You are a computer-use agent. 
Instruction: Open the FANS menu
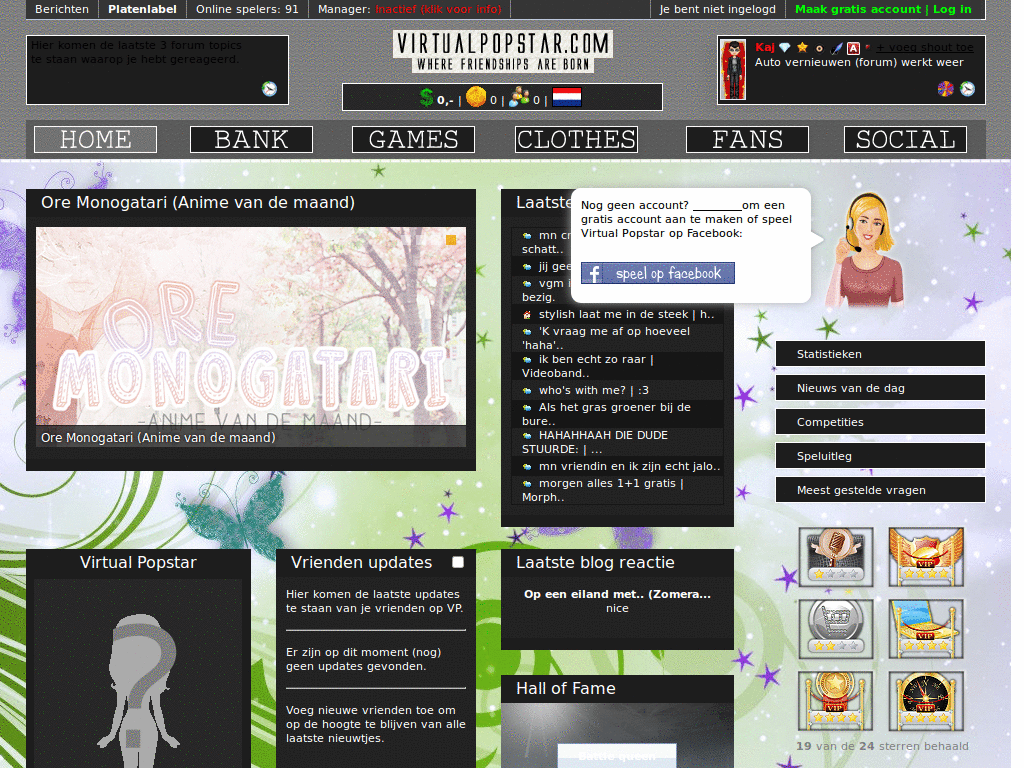tap(747, 139)
